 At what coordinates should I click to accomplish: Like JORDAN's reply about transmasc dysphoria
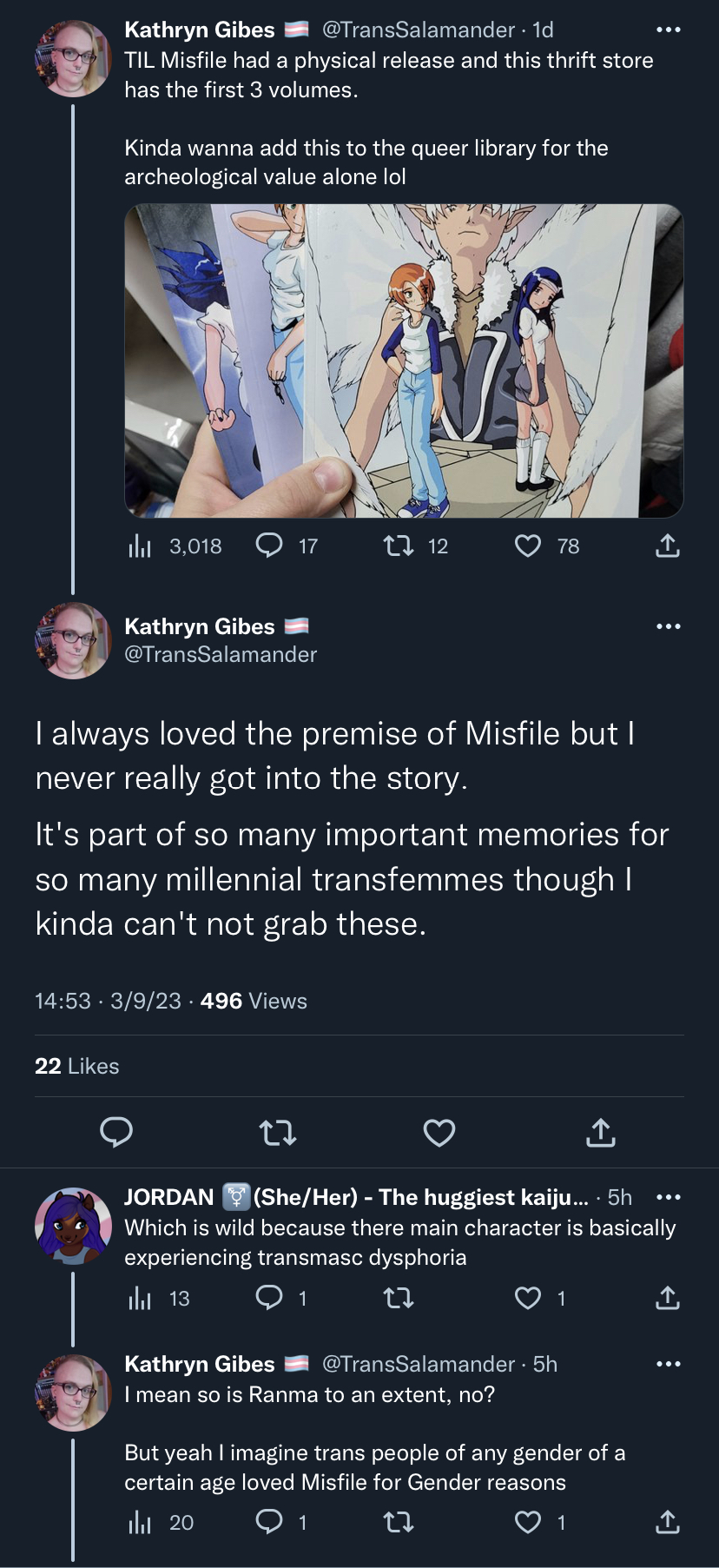(x=528, y=1298)
